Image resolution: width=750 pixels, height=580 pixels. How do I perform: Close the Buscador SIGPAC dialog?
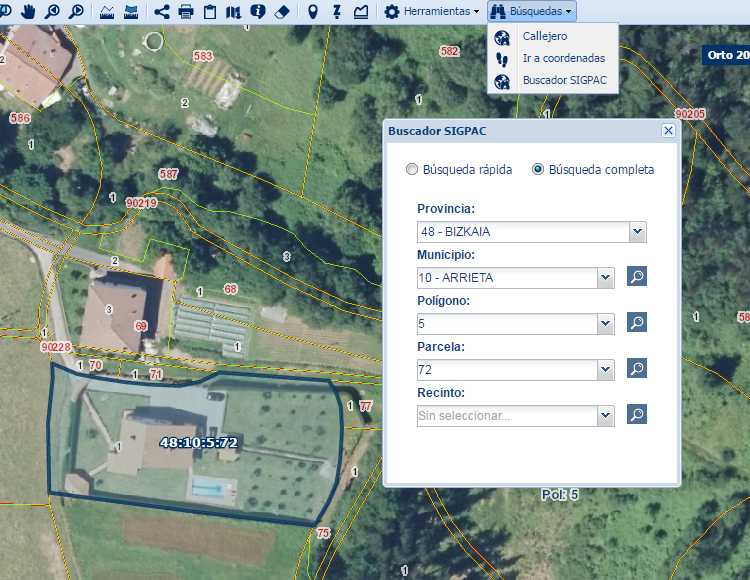click(668, 131)
